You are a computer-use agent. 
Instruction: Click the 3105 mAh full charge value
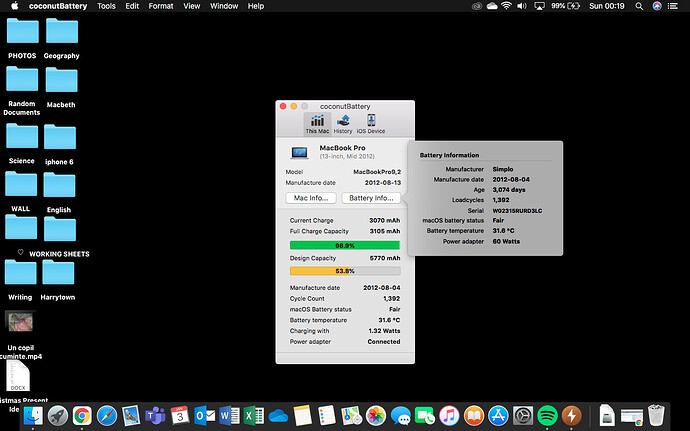point(385,231)
